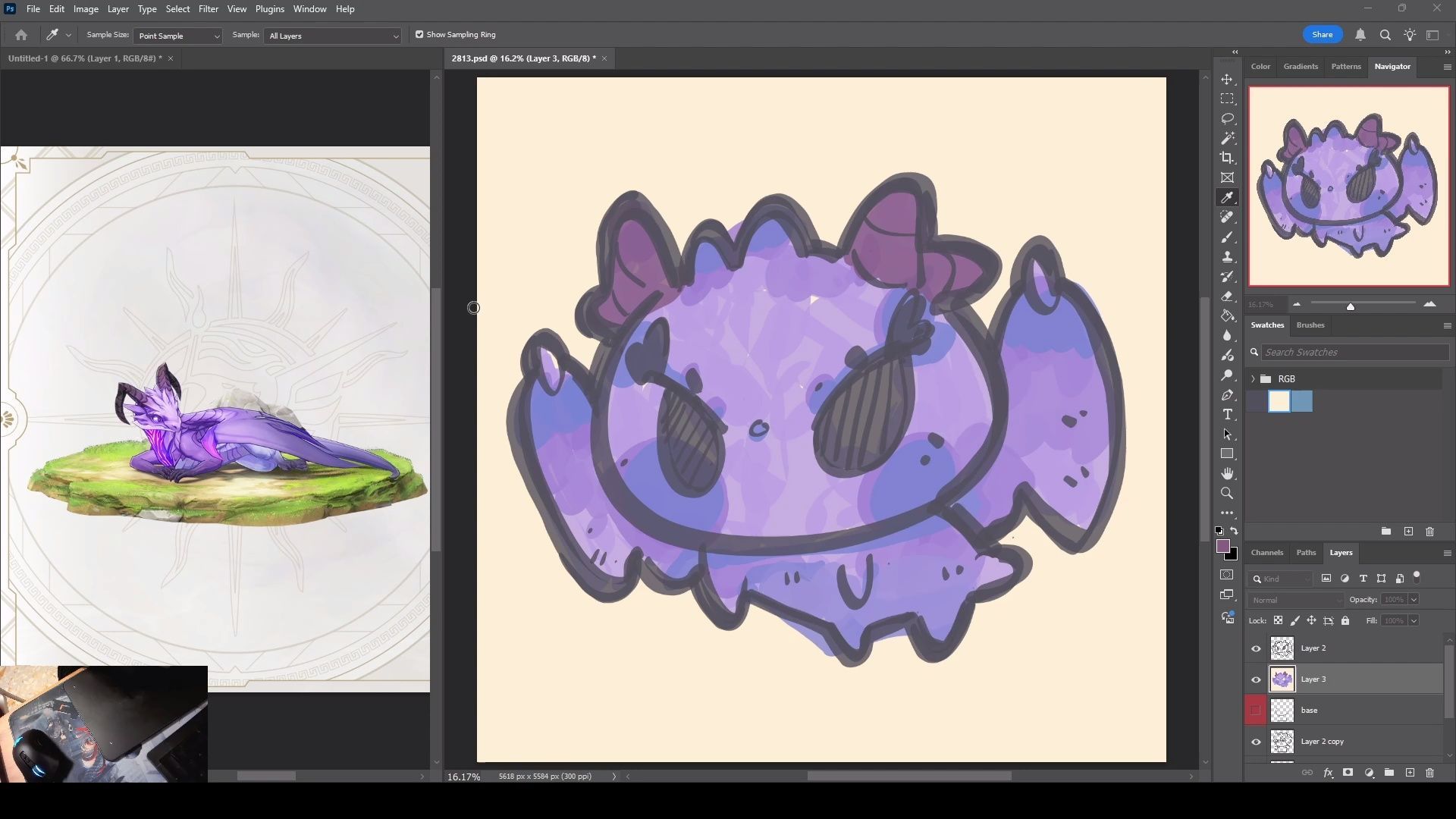
Task: Select the Clone Stamp tool
Action: [x=1227, y=257]
